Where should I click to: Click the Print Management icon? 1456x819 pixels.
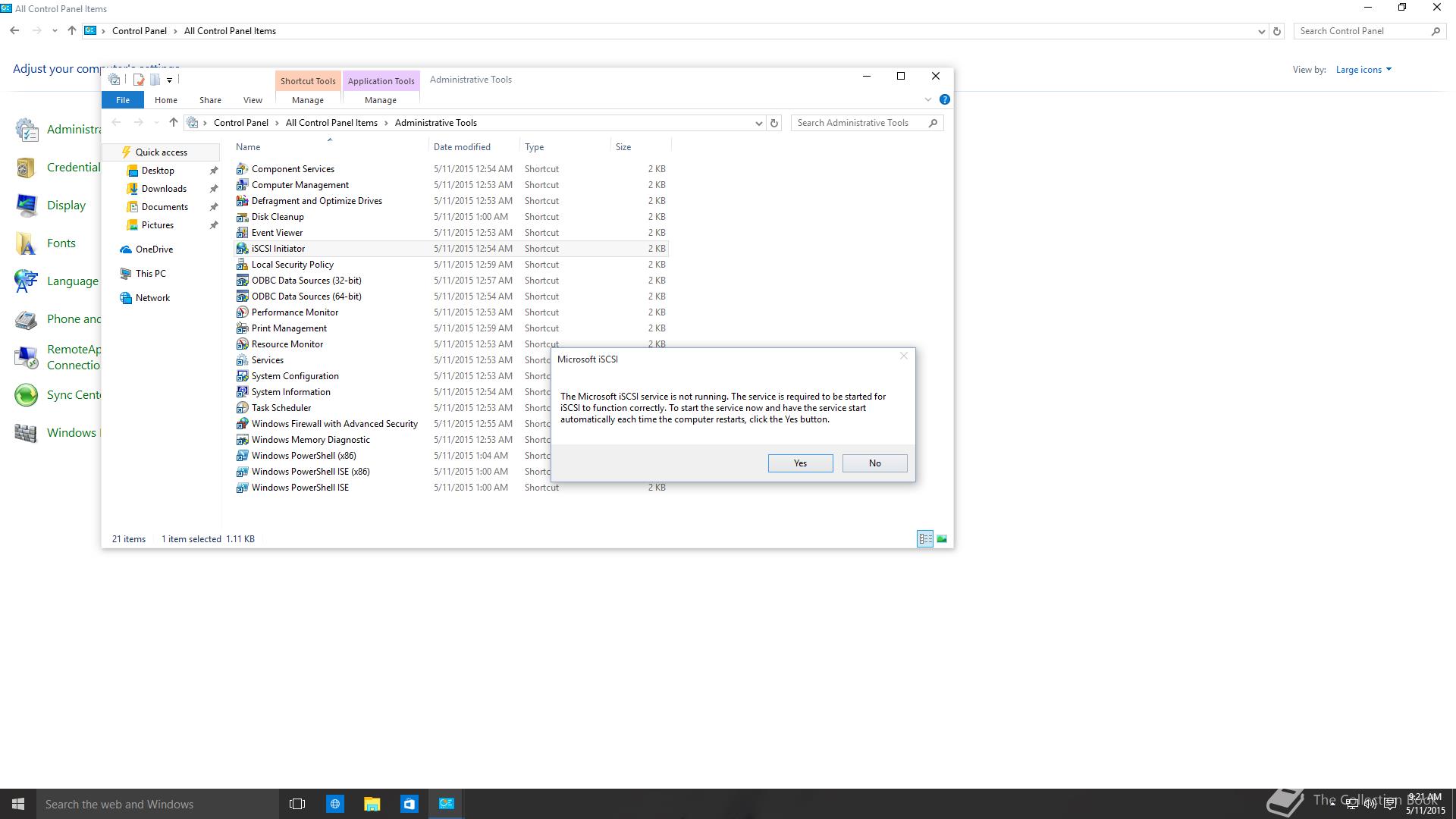point(242,328)
